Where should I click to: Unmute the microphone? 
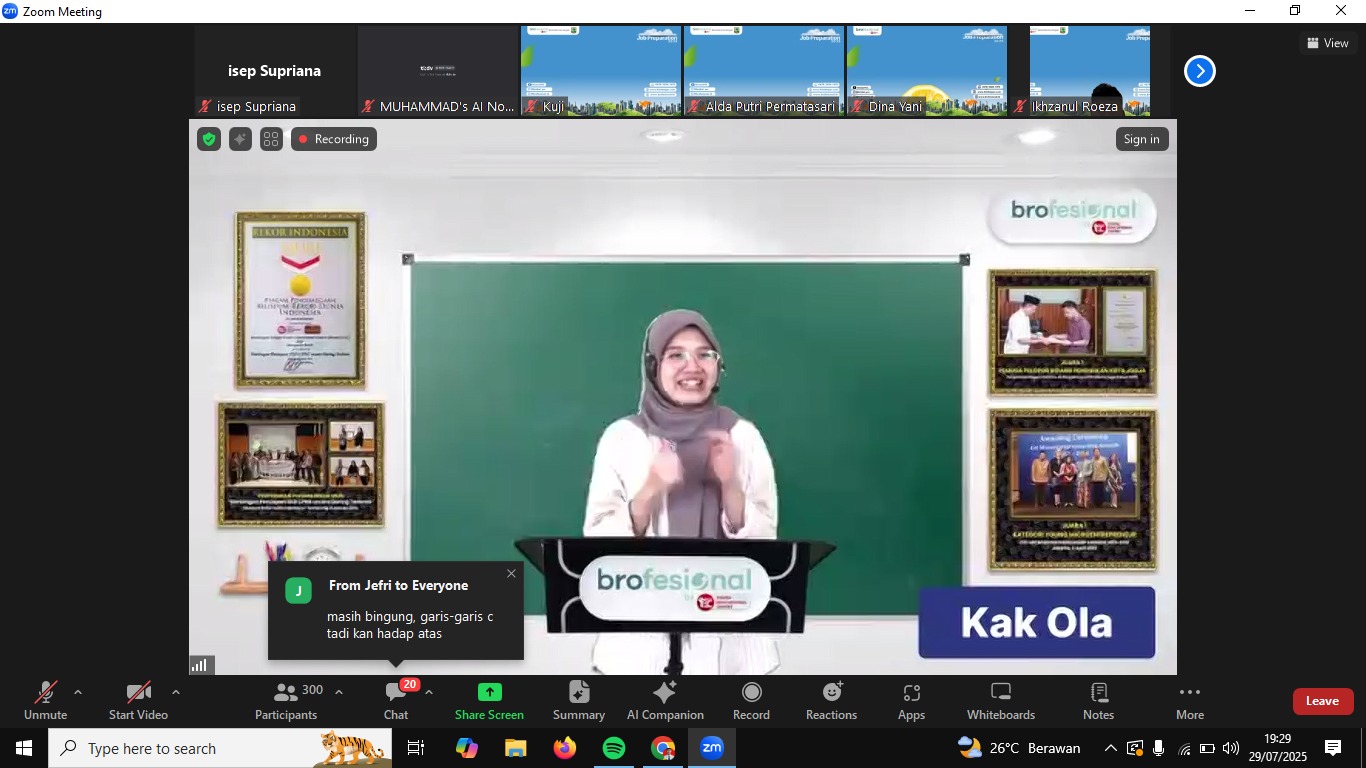tap(45, 700)
